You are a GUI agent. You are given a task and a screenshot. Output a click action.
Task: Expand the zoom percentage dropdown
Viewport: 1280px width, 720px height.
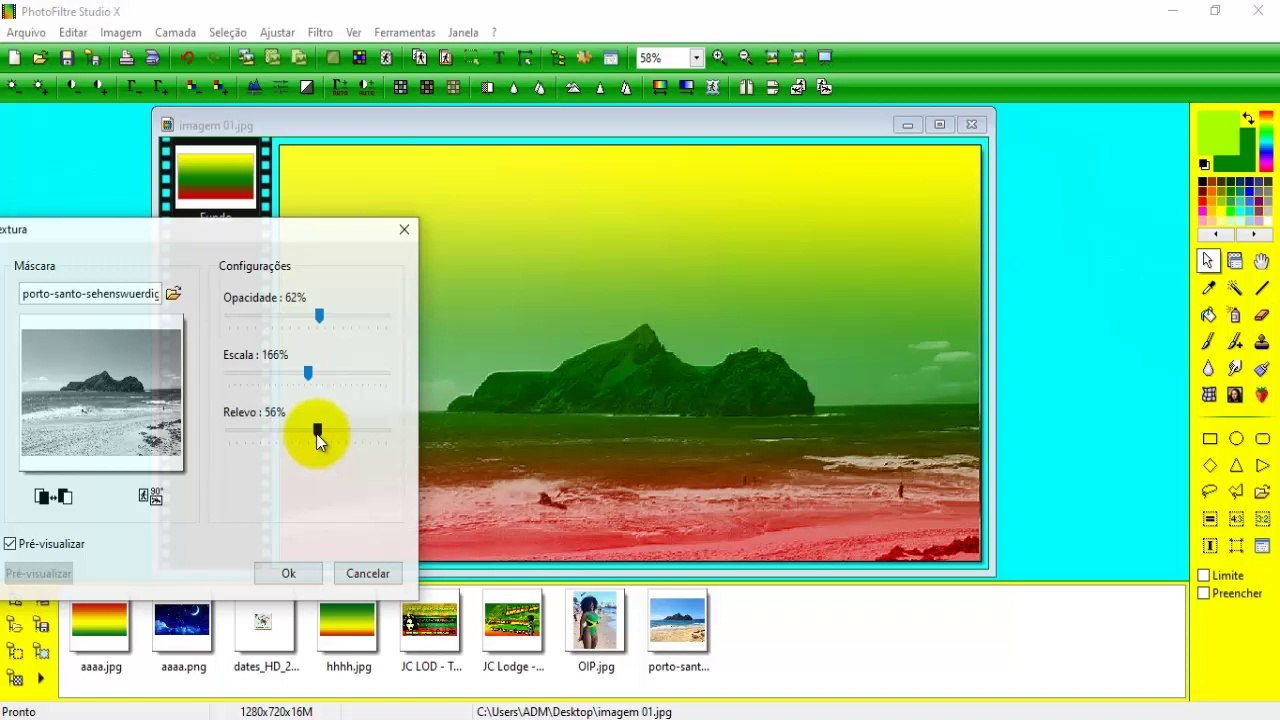[696, 58]
